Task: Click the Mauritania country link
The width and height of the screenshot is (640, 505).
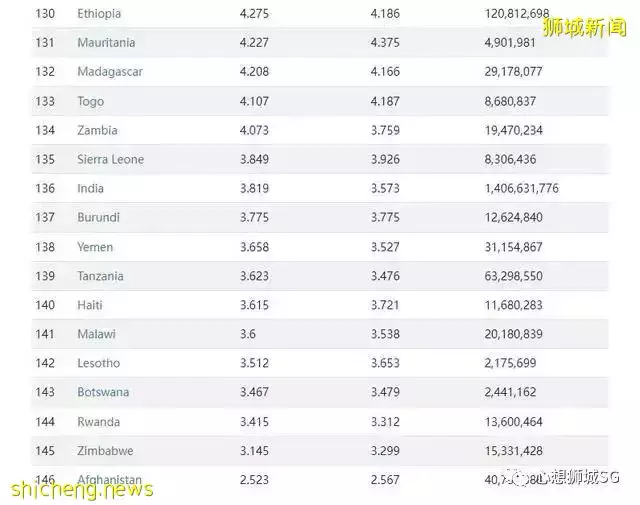Action: point(106,43)
